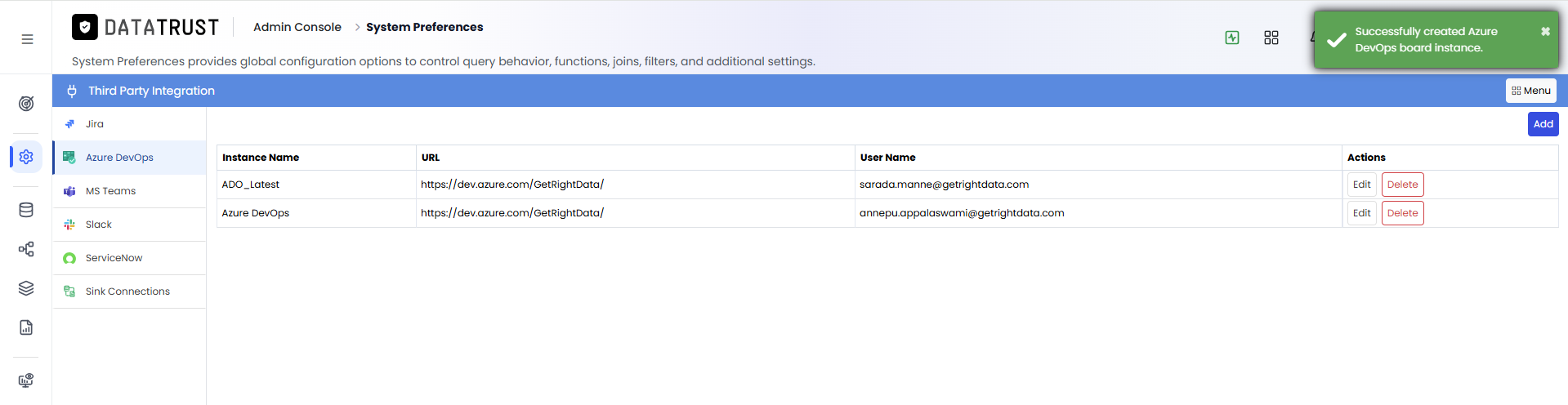Delete the Azure DevOps instance row

click(x=1402, y=213)
